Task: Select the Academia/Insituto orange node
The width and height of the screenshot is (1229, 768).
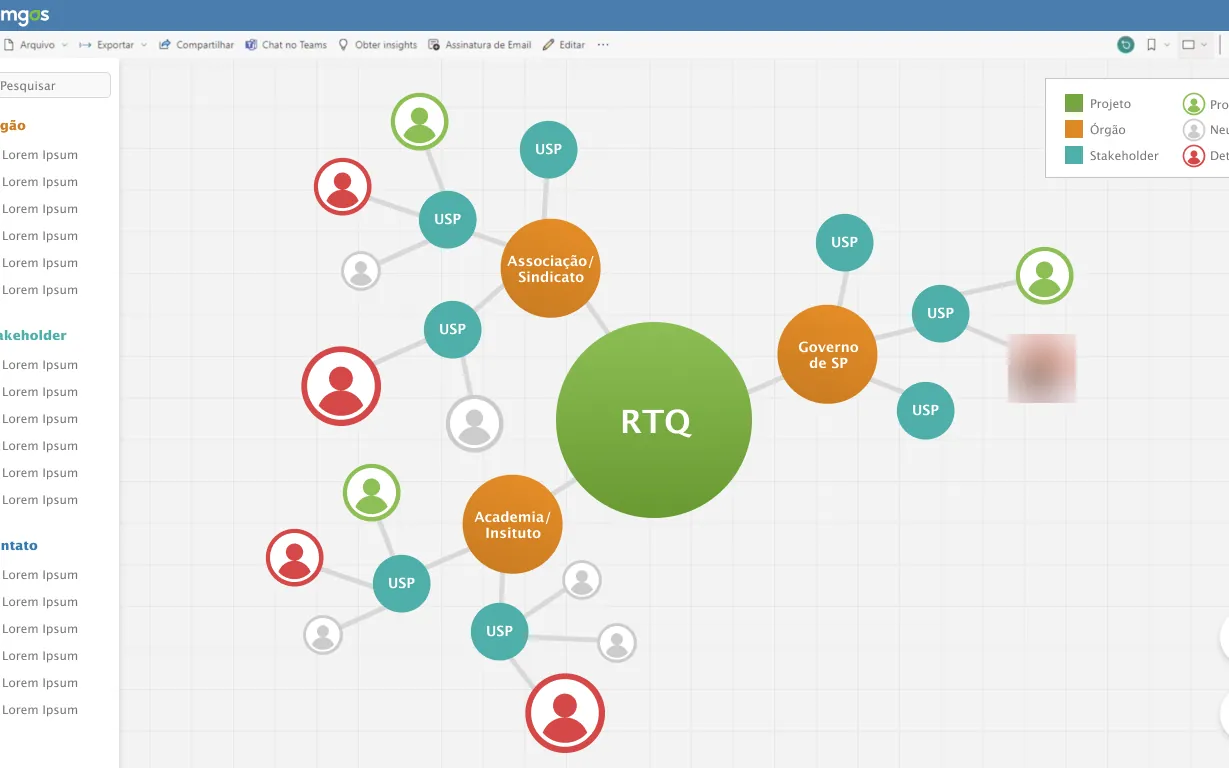Action: point(512,524)
